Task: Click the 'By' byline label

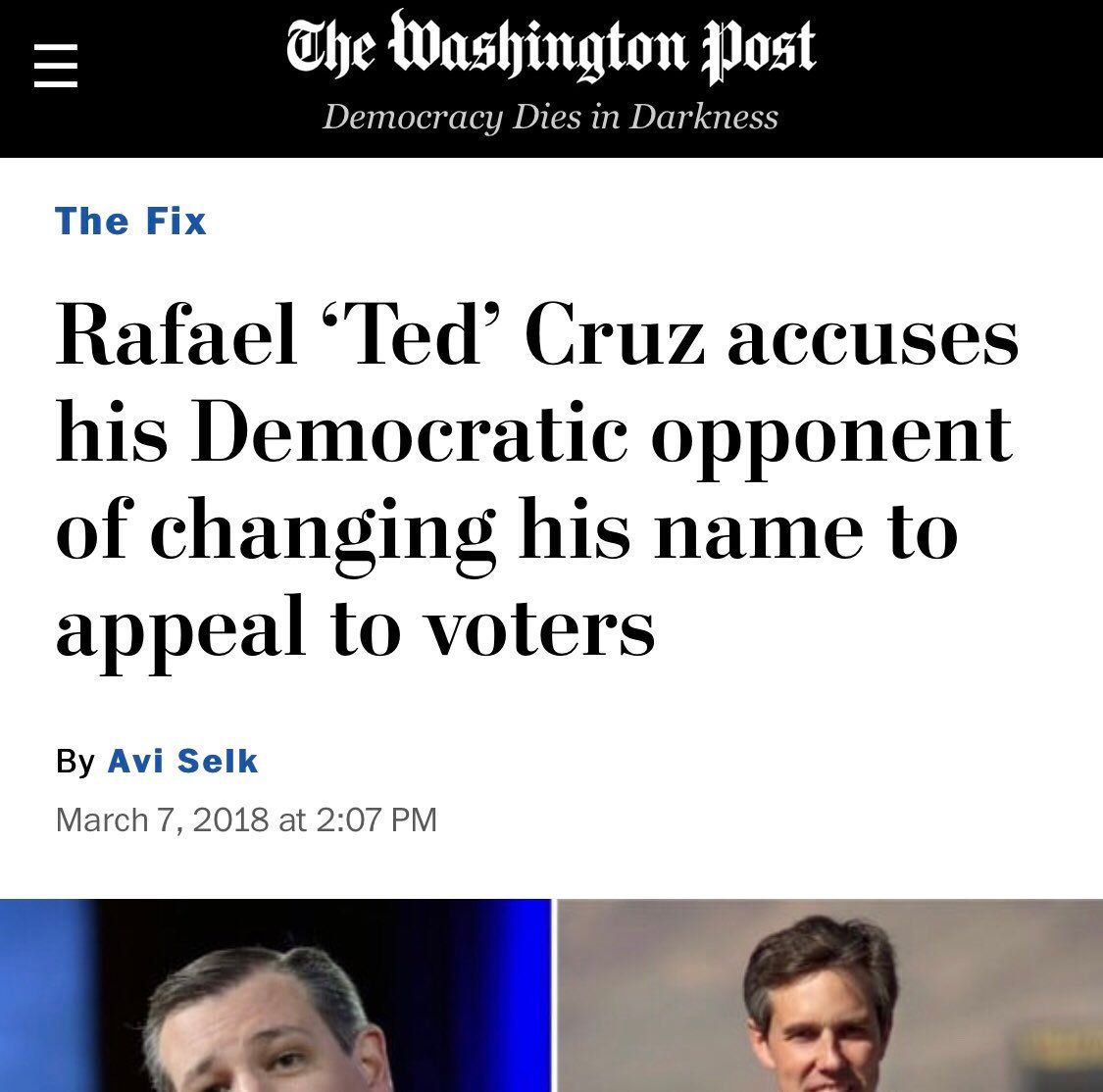Action: pos(75,762)
